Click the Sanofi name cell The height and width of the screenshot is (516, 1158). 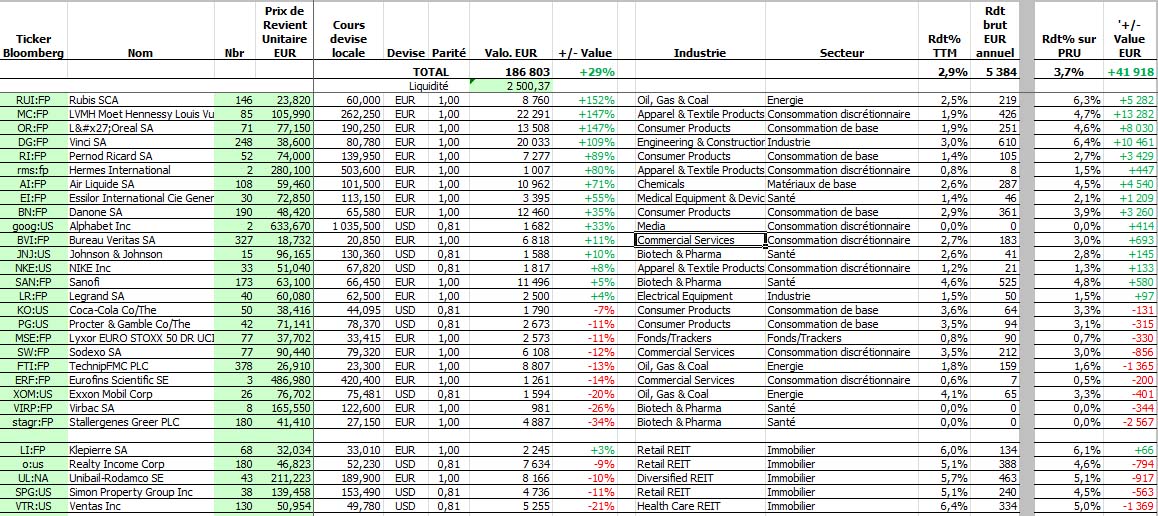click(140, 282)
